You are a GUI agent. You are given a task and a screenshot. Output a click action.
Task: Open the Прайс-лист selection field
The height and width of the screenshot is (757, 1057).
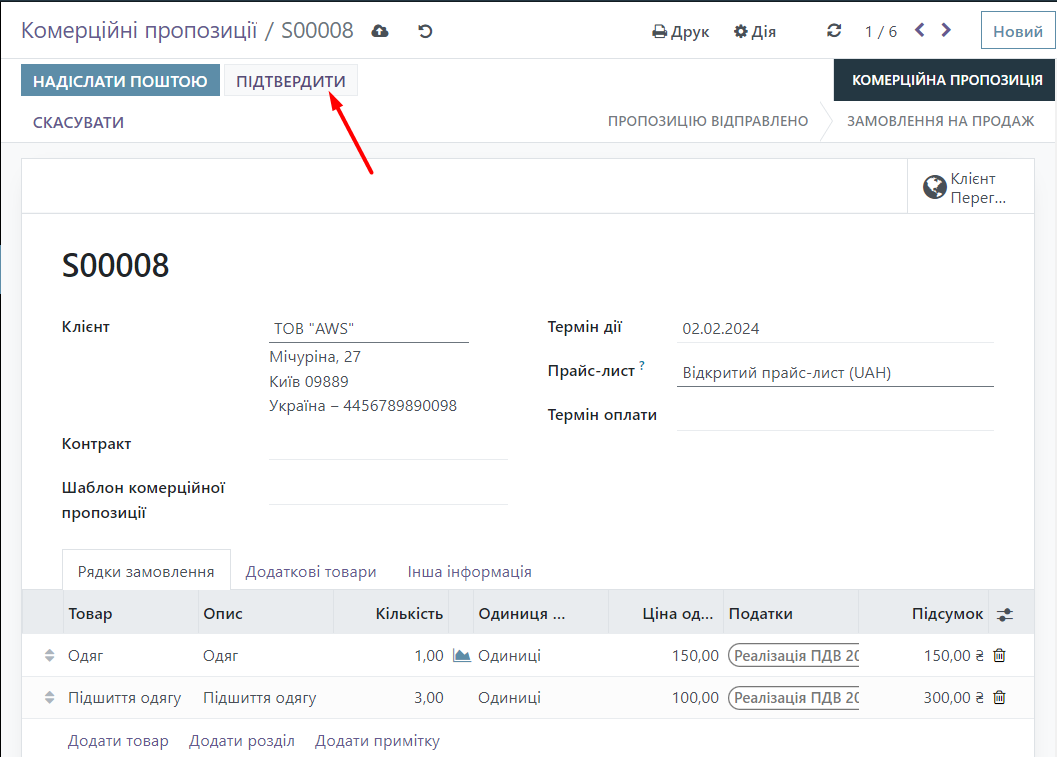(x=835, y=373)
